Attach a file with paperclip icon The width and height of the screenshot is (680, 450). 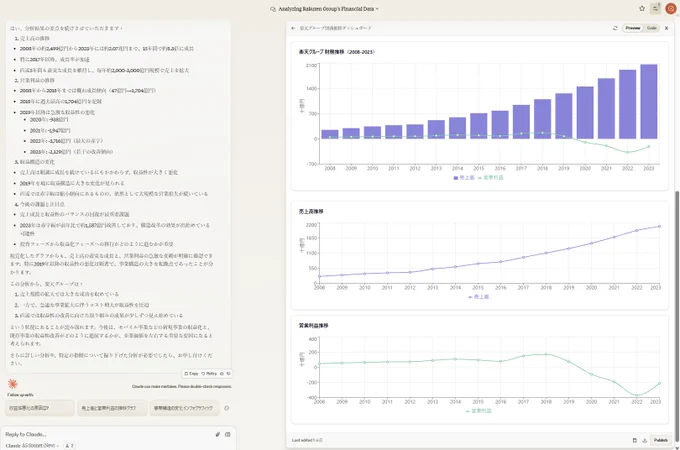coord(218,434)
